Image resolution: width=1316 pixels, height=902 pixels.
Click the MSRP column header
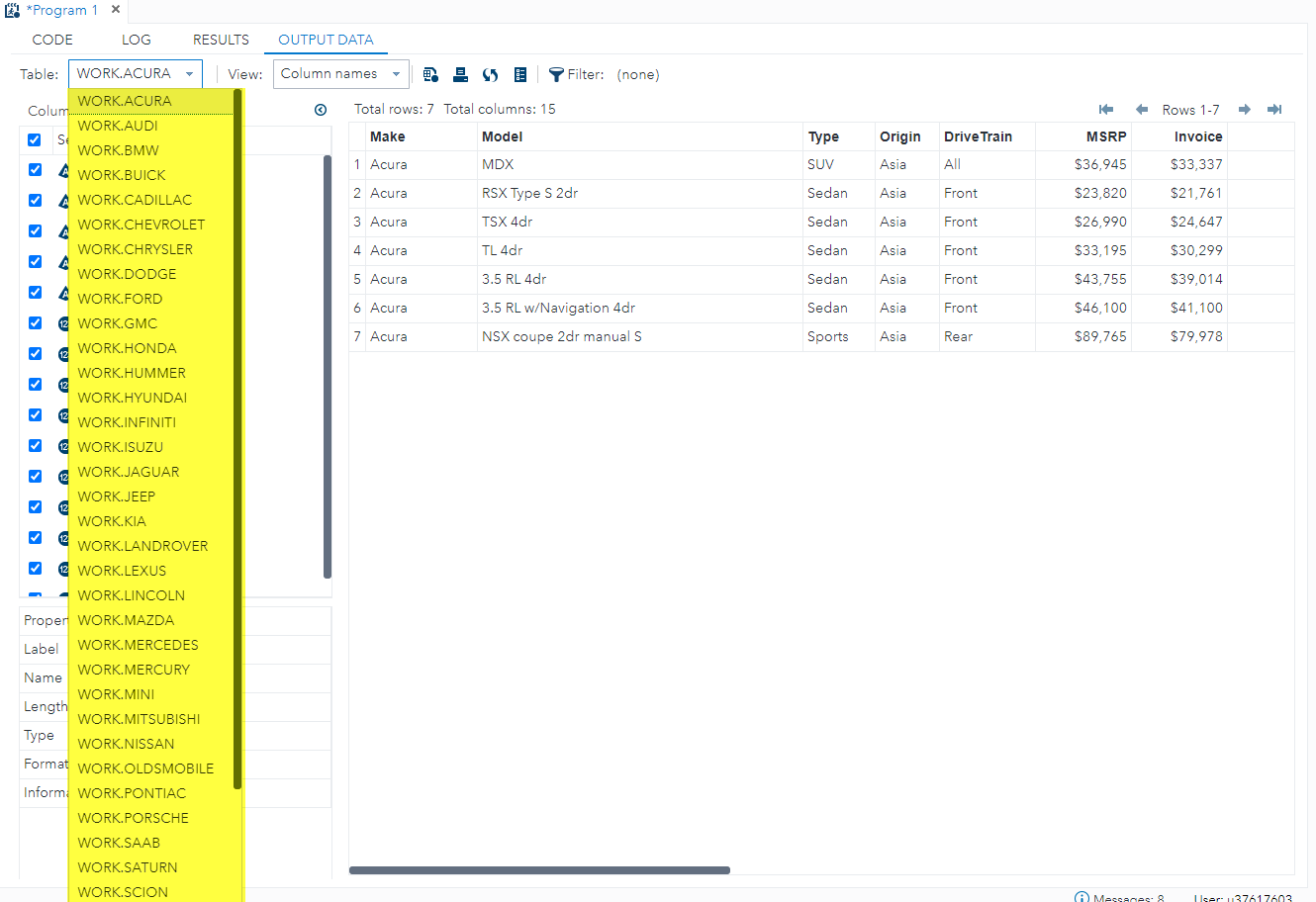coord(1082,136)
